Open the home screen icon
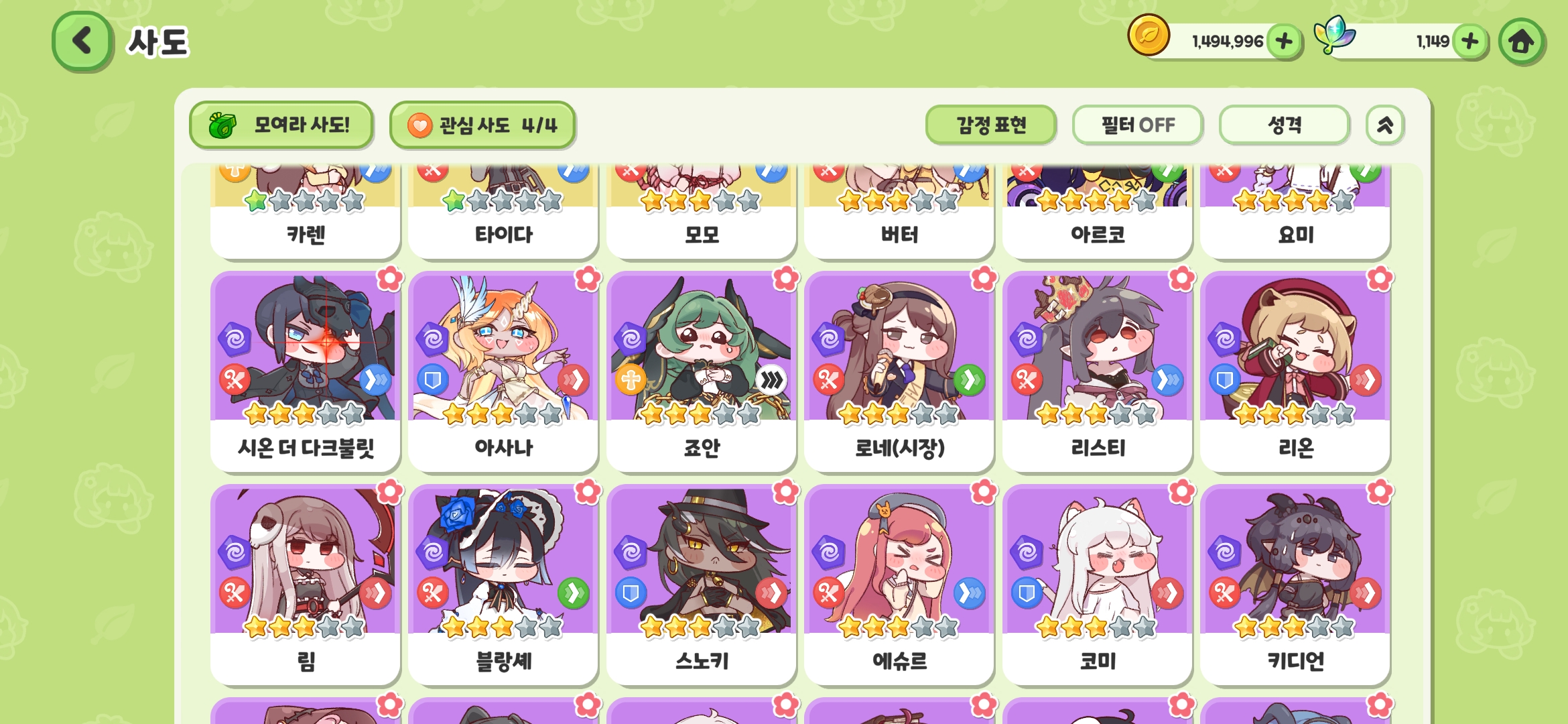The image size is (1568, 724). point(1521,42)
